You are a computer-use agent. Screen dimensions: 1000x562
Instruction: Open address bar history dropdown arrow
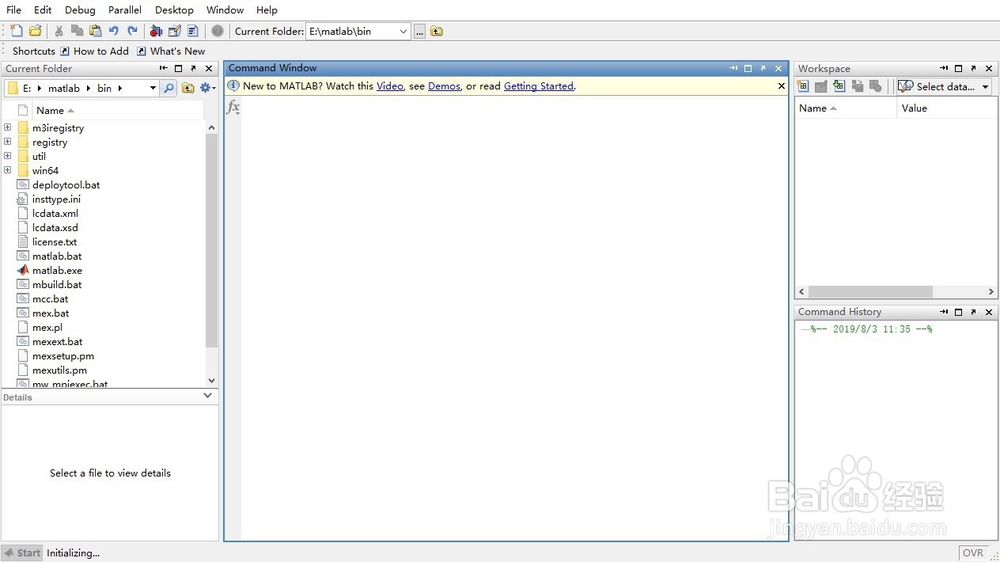pyautogui.click(x=153, y=88)
